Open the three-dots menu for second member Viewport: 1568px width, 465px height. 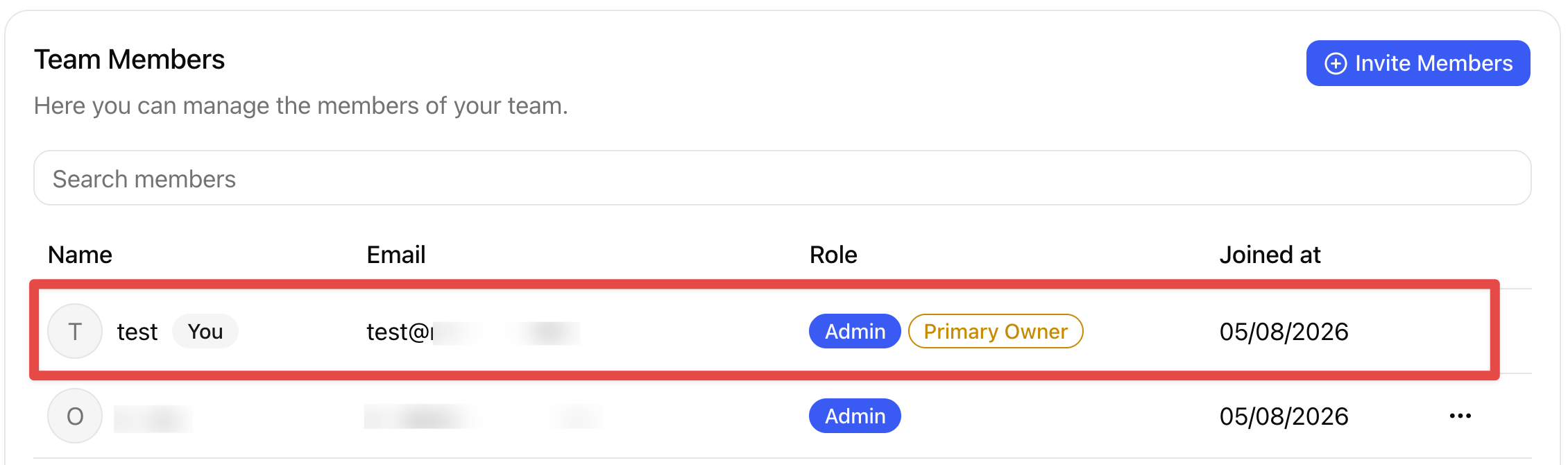1460,416
